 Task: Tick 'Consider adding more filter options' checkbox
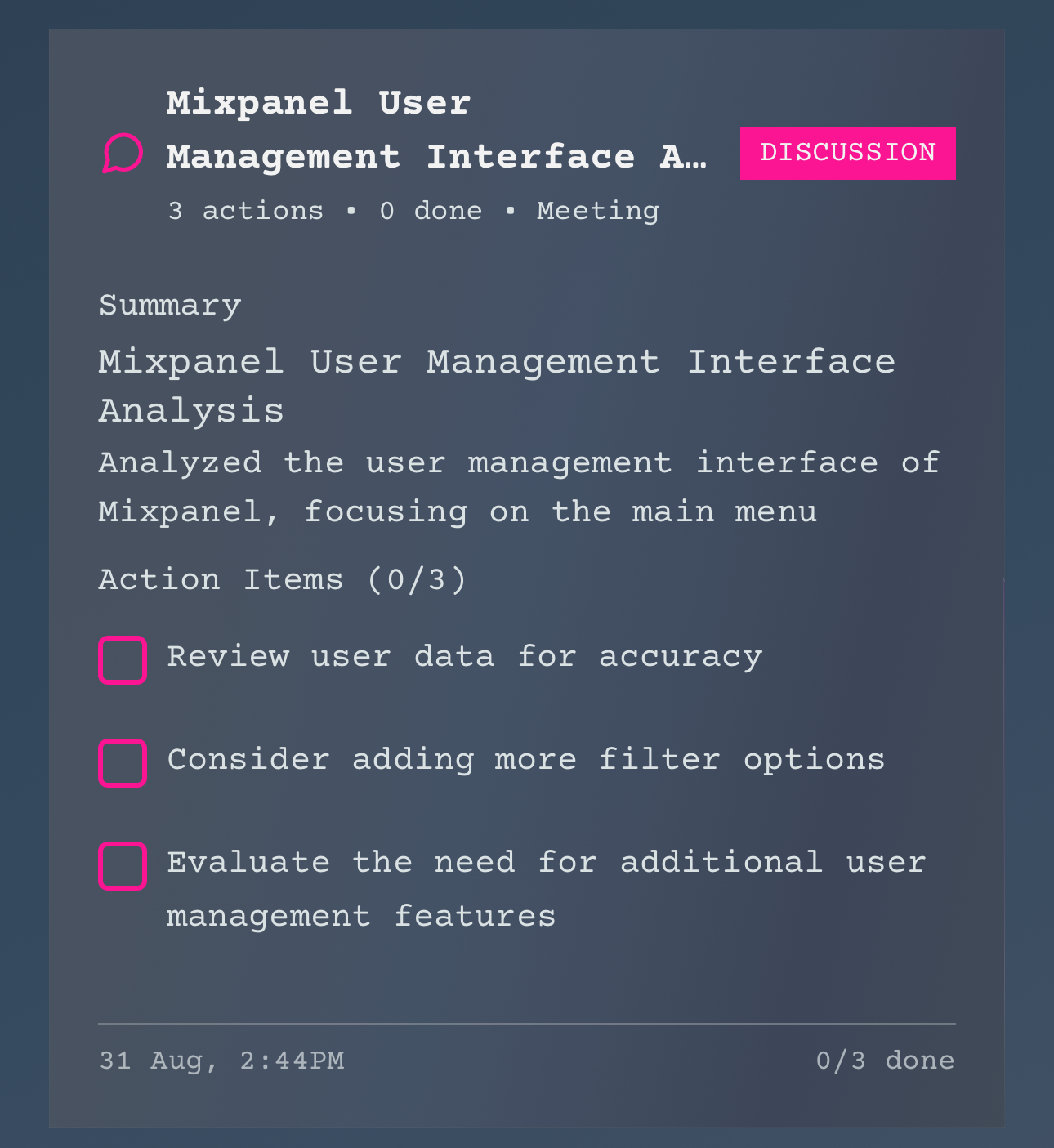click(123, 762)
